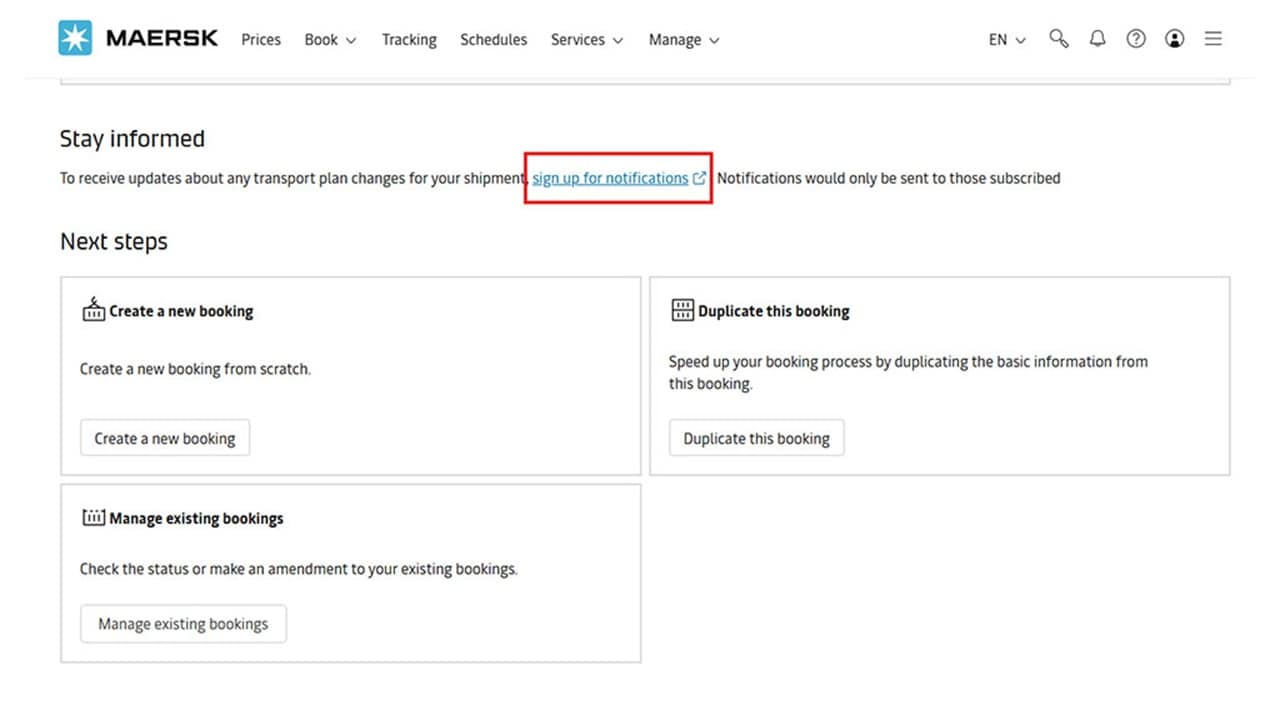Expand the Services dropdown menu

(586, 40)
